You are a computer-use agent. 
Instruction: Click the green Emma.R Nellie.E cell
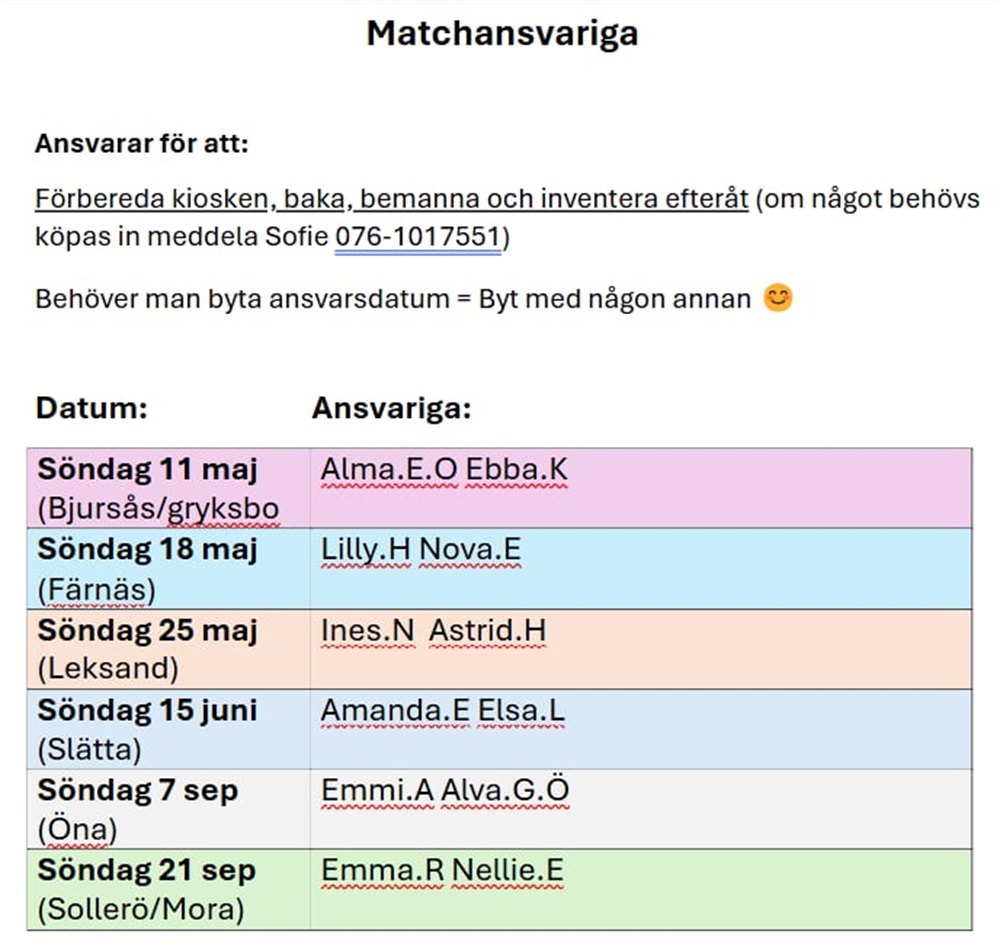pyautogui.click(x=641, y=889)
